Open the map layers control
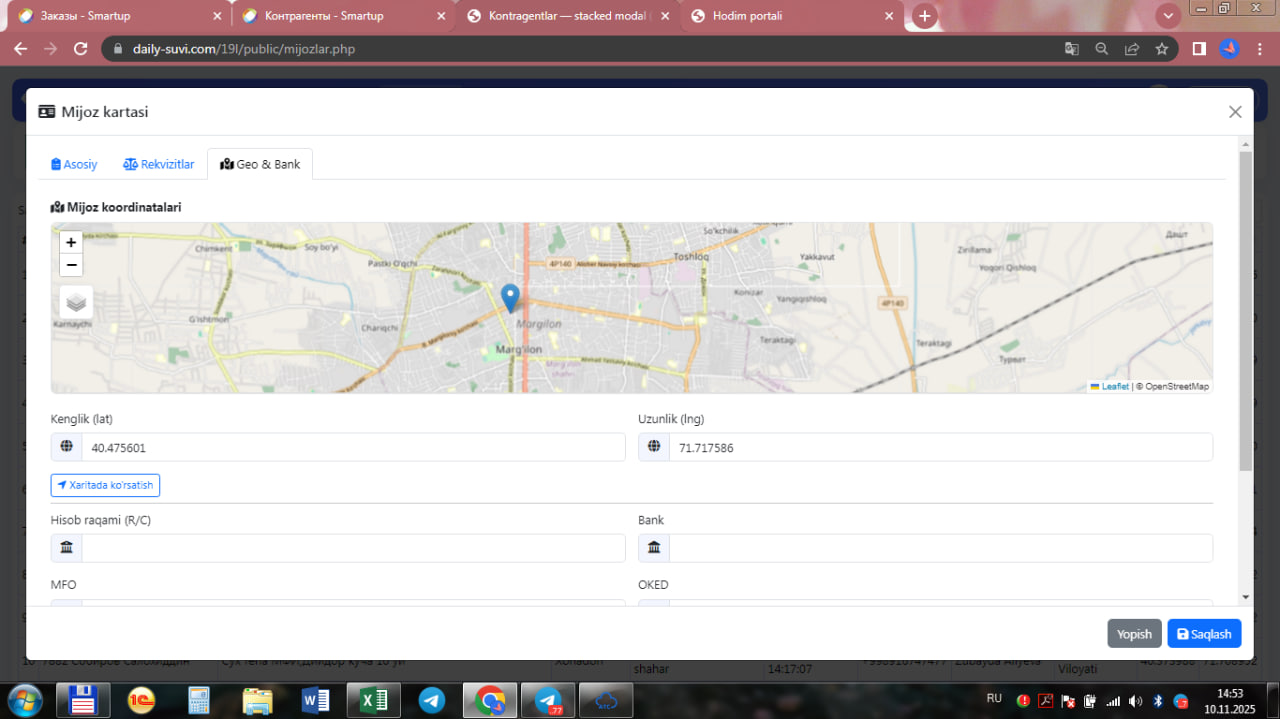The image size is (1280, 719). (x=76, y=301)
